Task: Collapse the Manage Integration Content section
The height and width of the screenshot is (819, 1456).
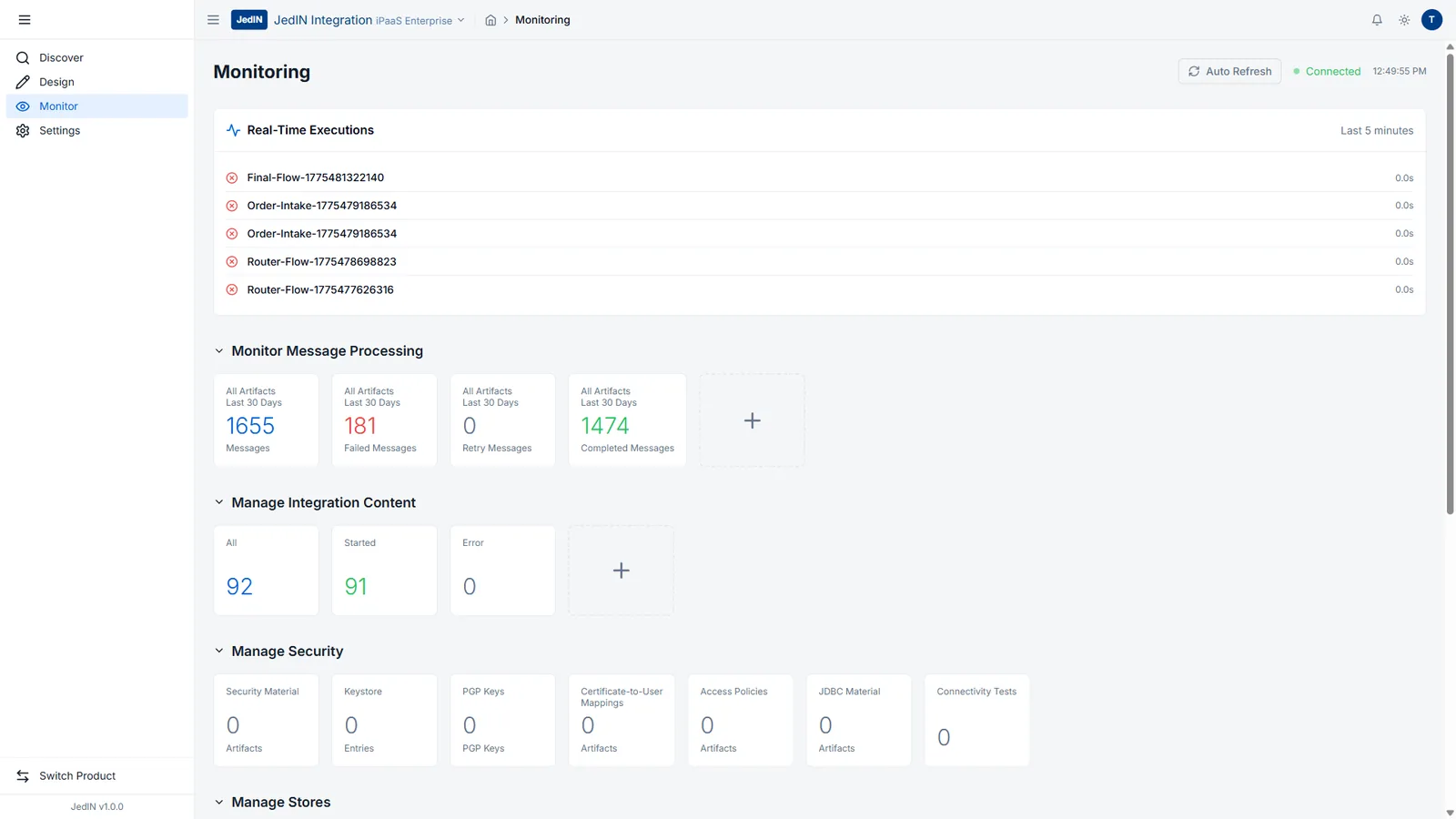Action: (x=218, y=502)
